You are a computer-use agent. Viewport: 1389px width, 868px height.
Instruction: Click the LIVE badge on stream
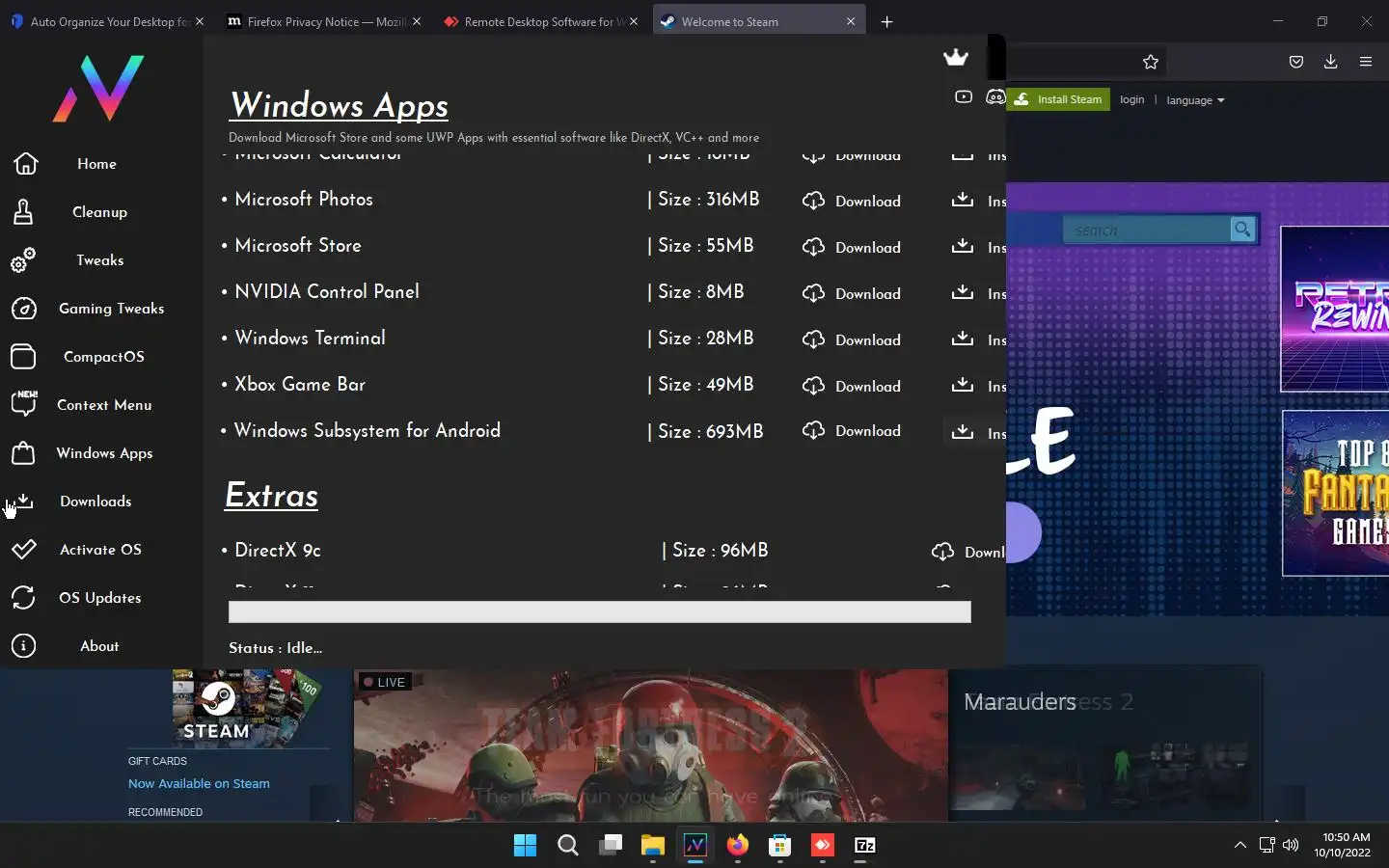pos(386,682)
